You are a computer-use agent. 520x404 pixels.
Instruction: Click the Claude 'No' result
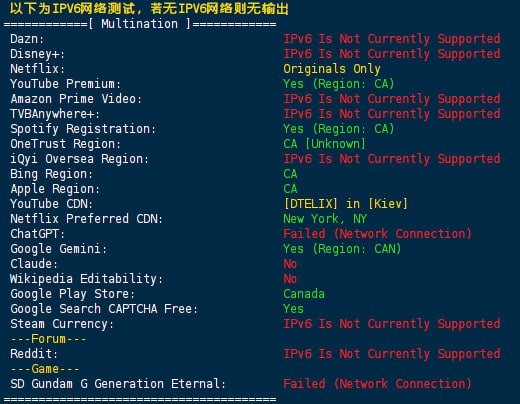(x=290, y=264)
